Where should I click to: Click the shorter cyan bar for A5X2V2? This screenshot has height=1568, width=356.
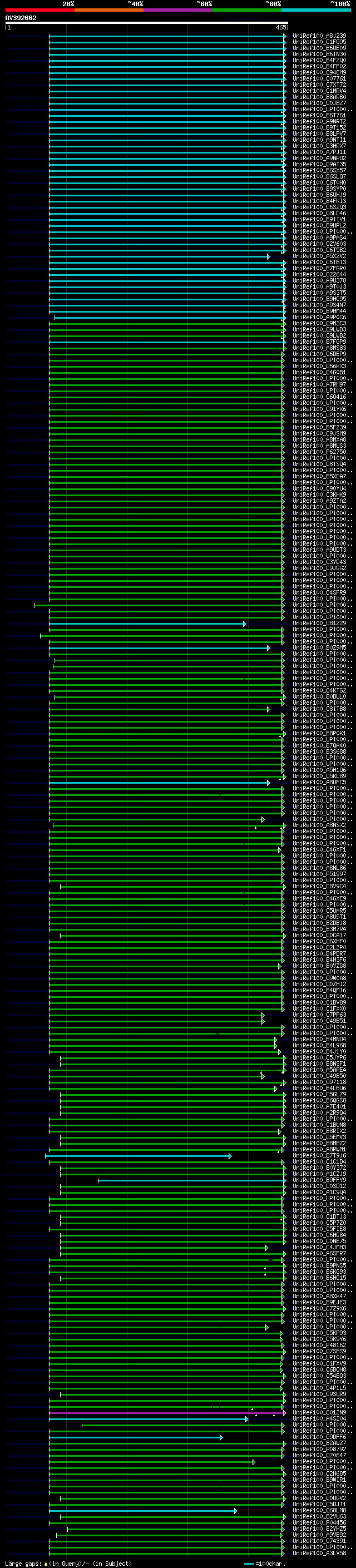159,256
